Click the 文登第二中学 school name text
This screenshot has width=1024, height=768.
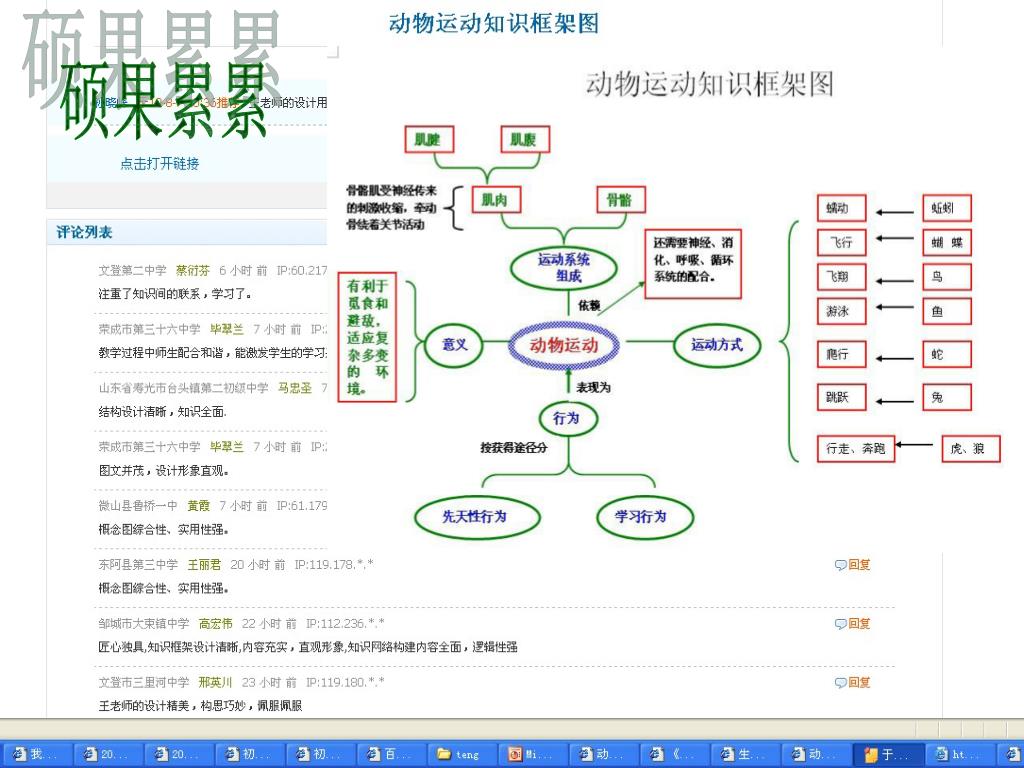133,270
